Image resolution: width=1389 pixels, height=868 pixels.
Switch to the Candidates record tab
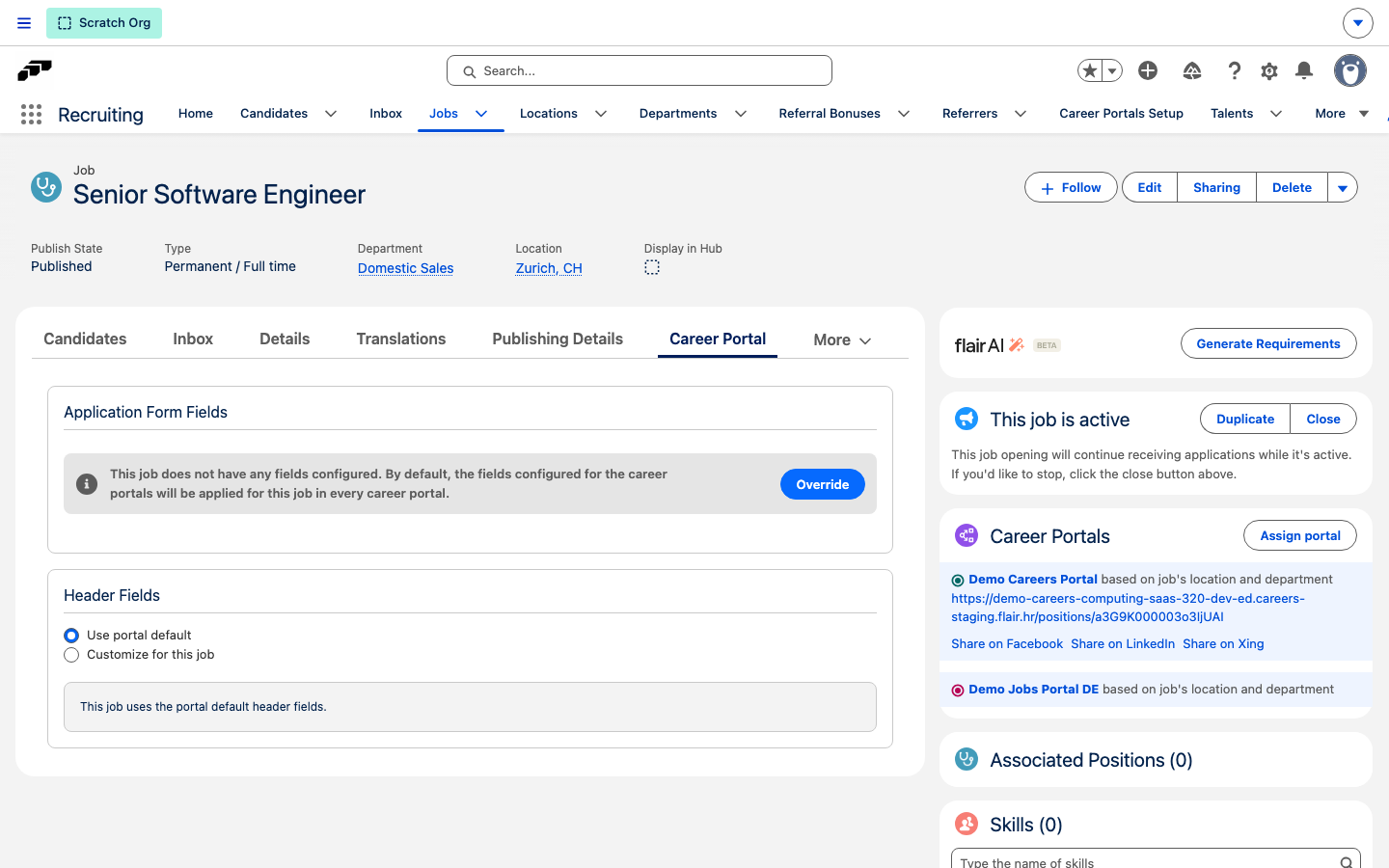[x=85, y=339]
